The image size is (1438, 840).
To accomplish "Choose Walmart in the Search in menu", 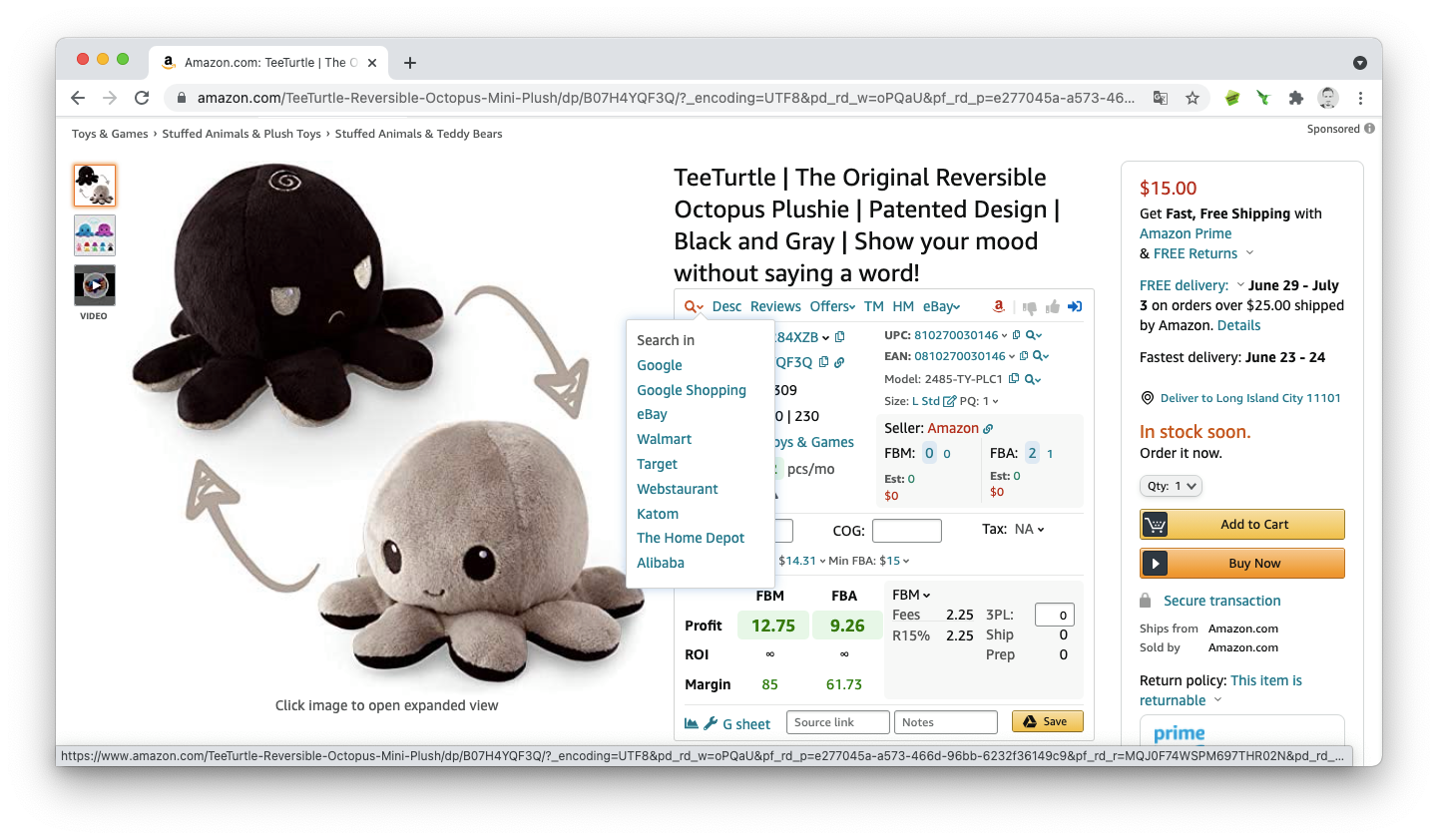I will [664, 439].
